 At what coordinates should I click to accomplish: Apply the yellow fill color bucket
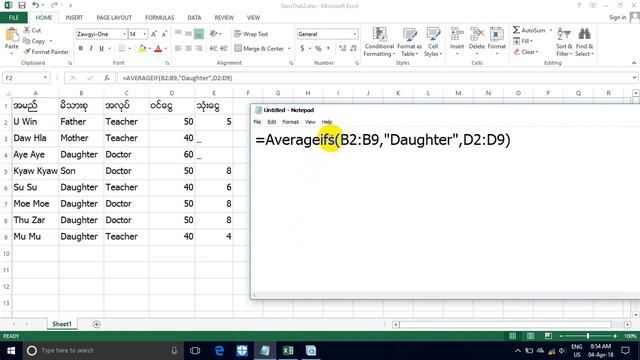pos(142,49)
